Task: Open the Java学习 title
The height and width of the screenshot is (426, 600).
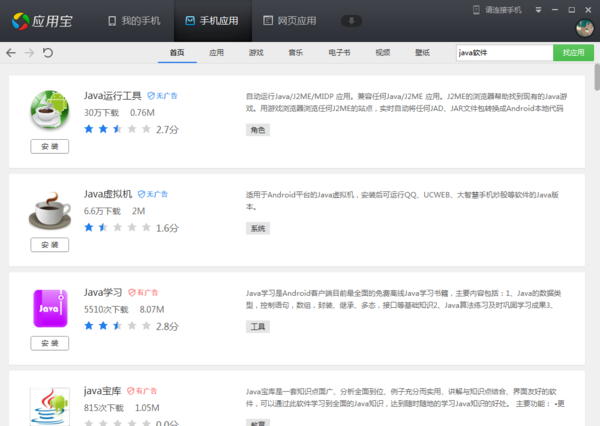Action: click(103, 292)
